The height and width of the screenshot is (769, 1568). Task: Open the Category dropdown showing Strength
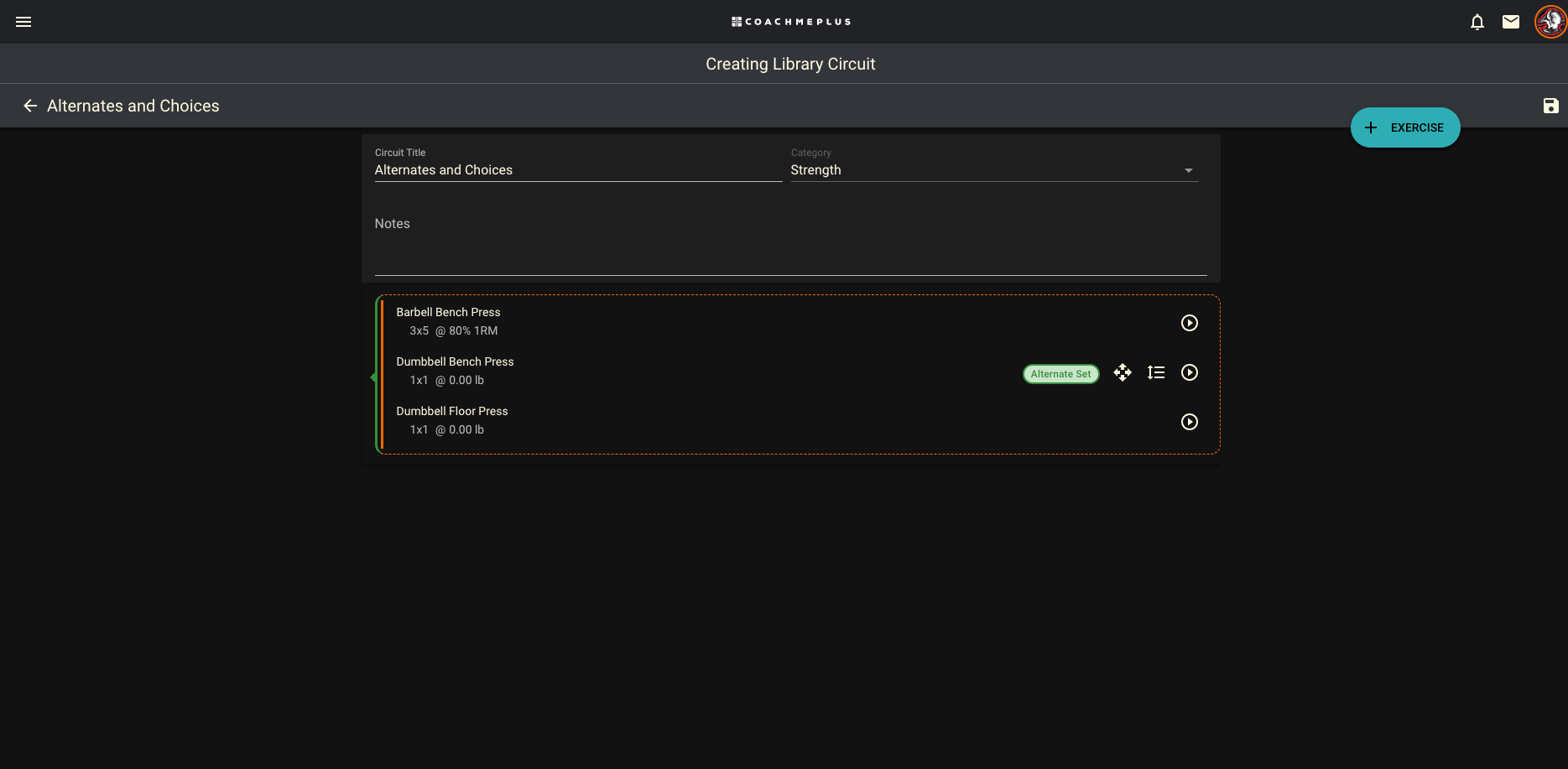click(x=994, y=170)
